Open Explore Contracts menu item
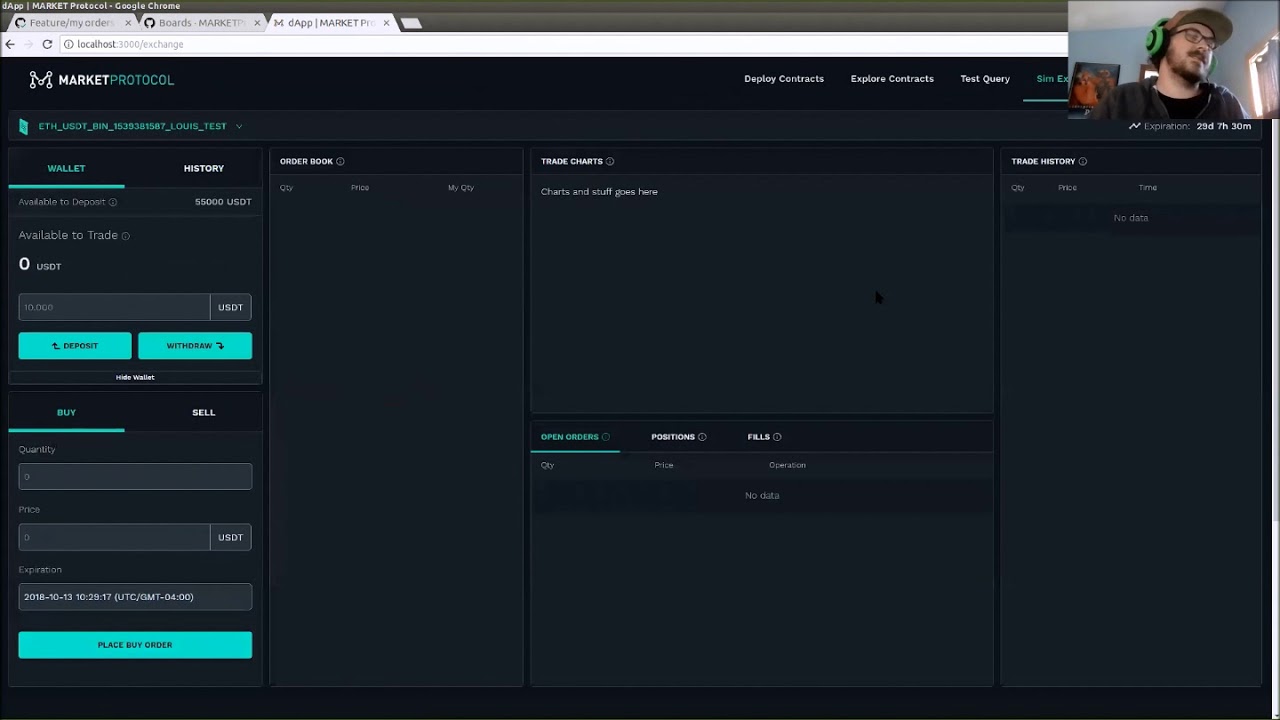 (x=892, y=79)
